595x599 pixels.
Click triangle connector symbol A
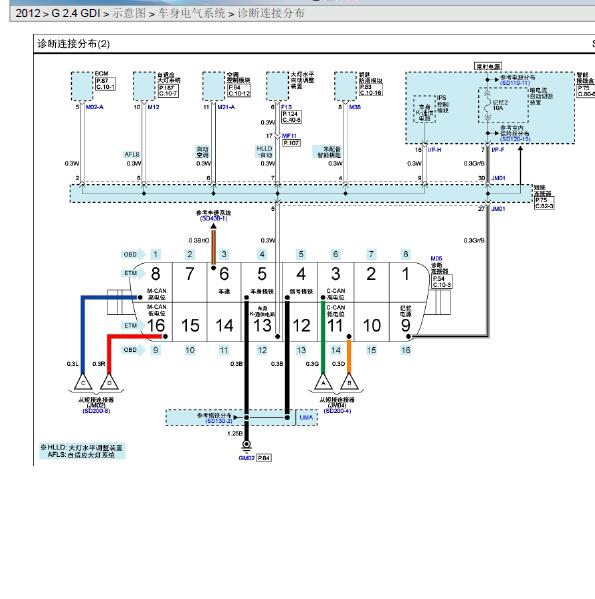(323, 382)
